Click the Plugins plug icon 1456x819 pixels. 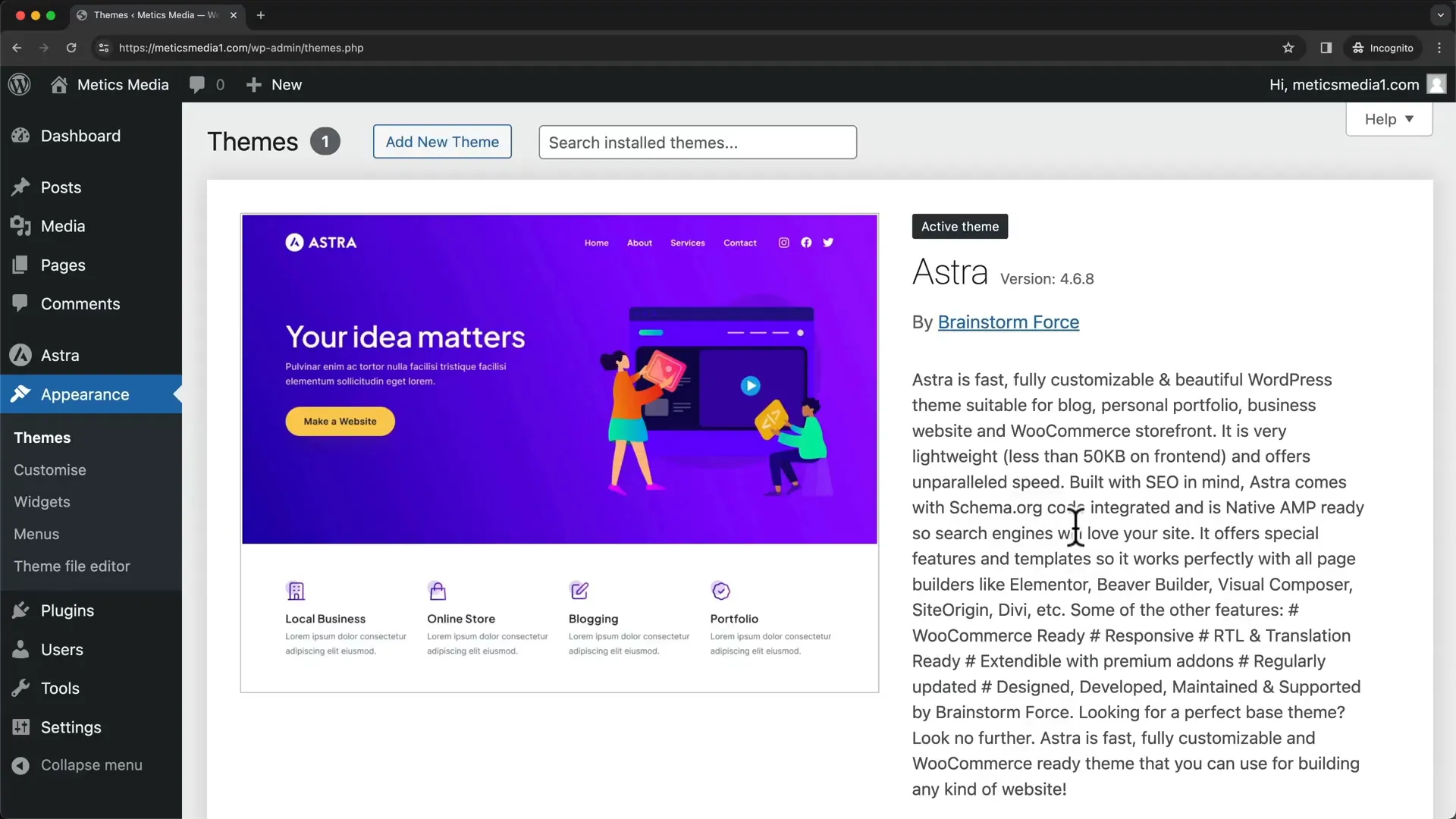point(20,610)
